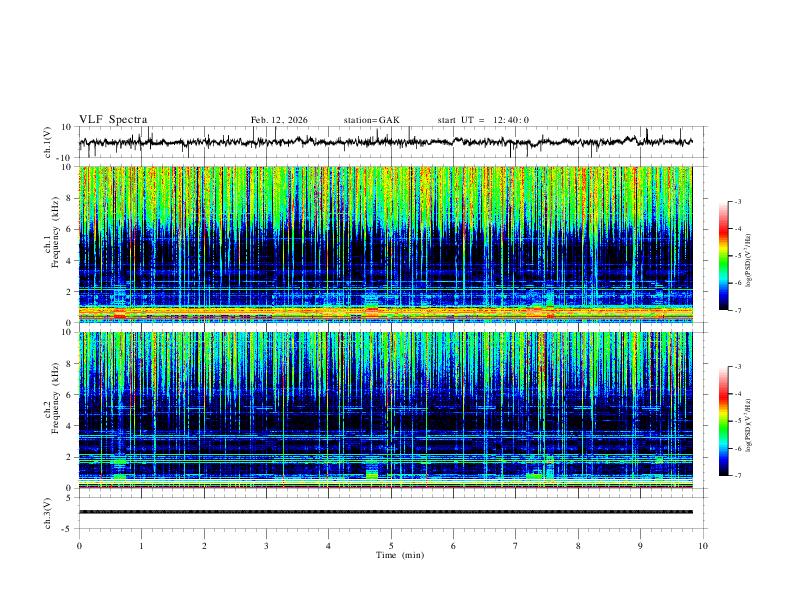The width and height of the screenshot is (792, 612).
Task: Click the time axis tick label '0'
Action: 79,546
